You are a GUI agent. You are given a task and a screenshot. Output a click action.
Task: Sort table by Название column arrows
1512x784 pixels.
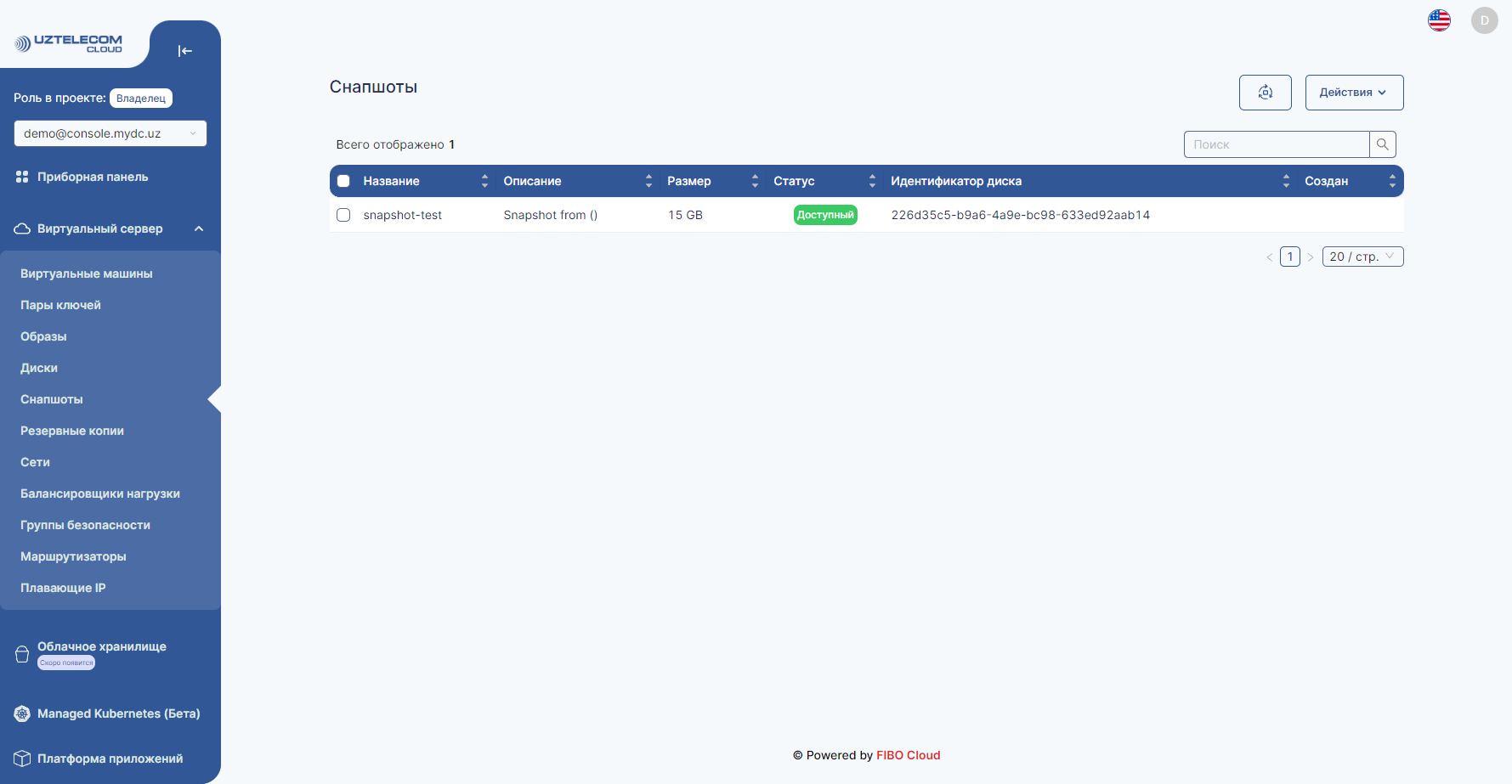(x=484, y=181)
